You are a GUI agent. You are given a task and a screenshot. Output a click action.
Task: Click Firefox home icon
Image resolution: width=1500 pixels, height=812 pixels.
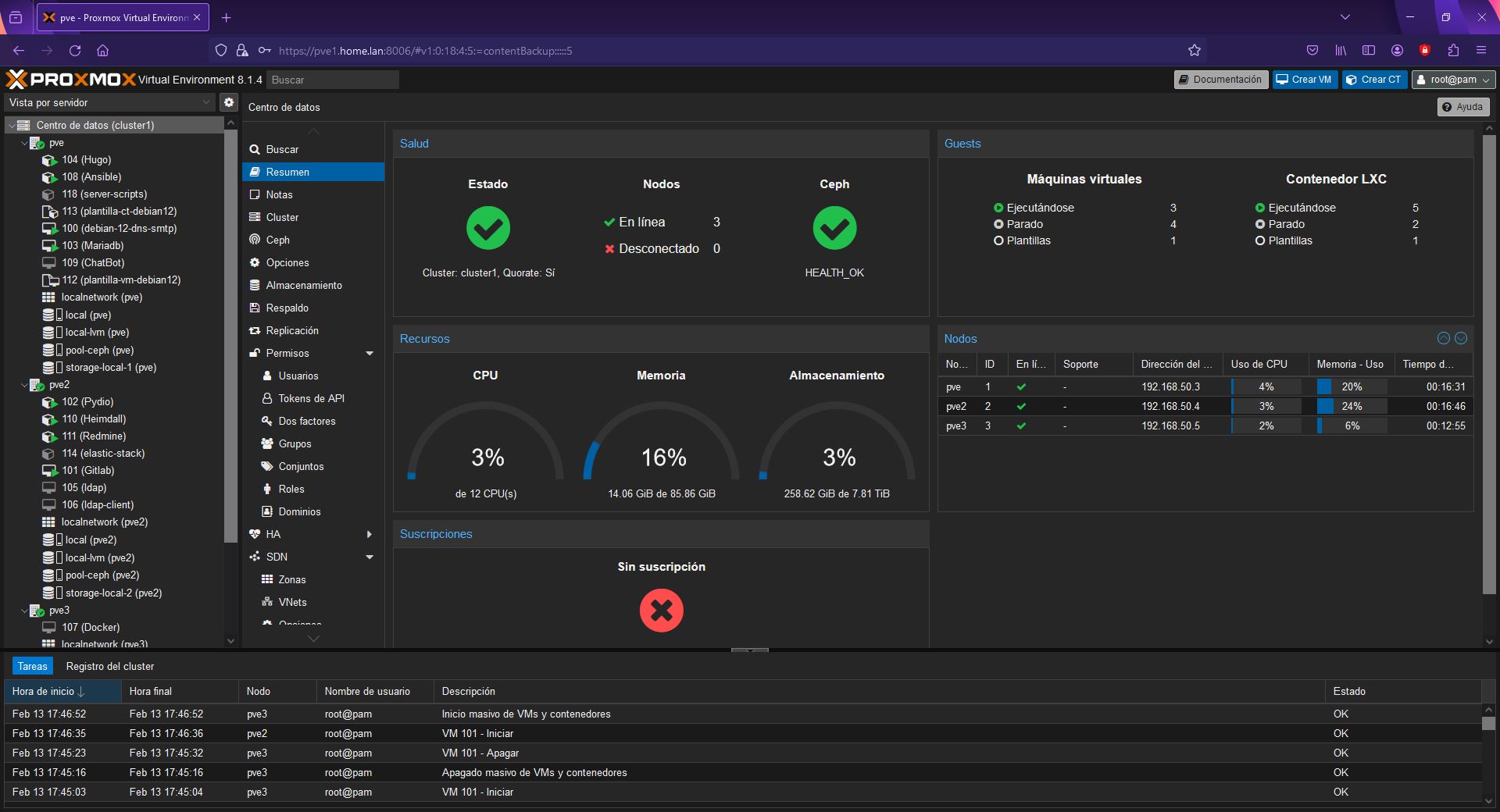(x=102, y=51)
